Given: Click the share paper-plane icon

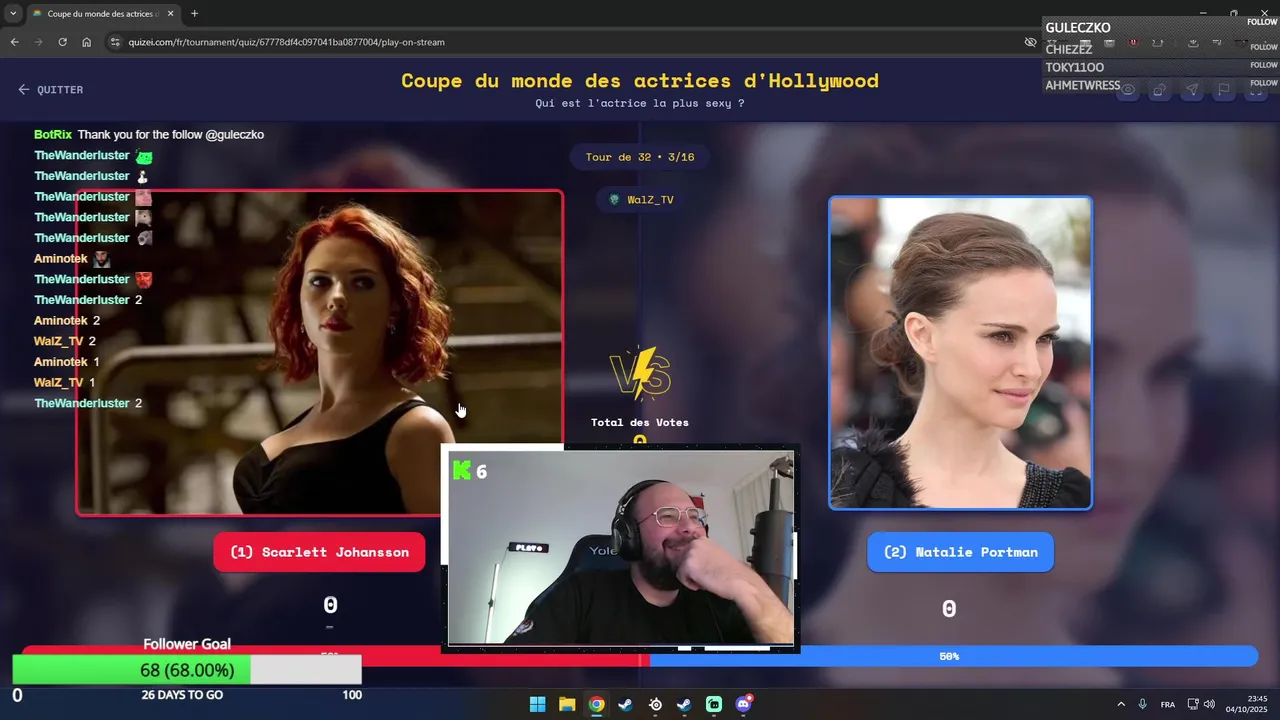Looking at the screenshot, I should pos(1192,90).
